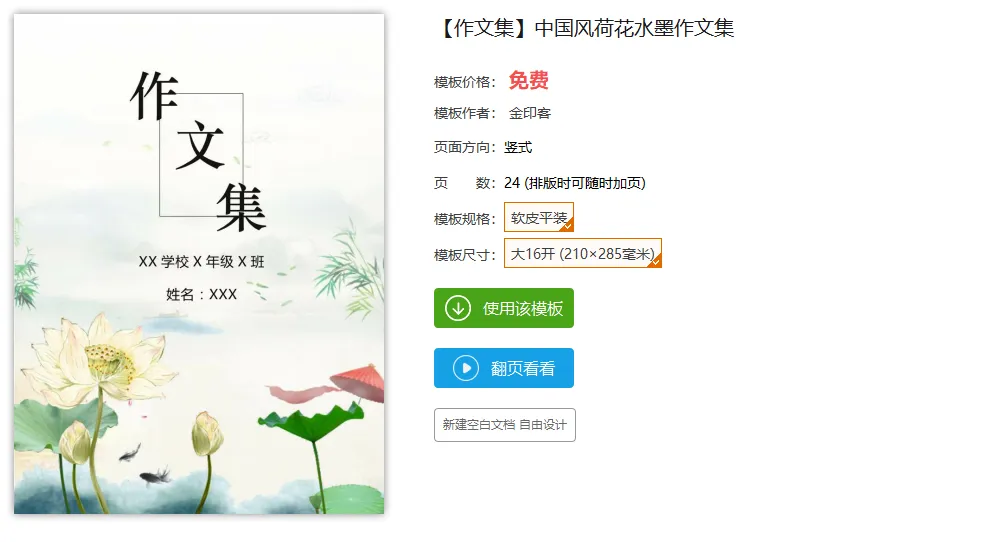
Task: Click the page count text 24 (排版时可随时加页)
Action: point(575,183)
